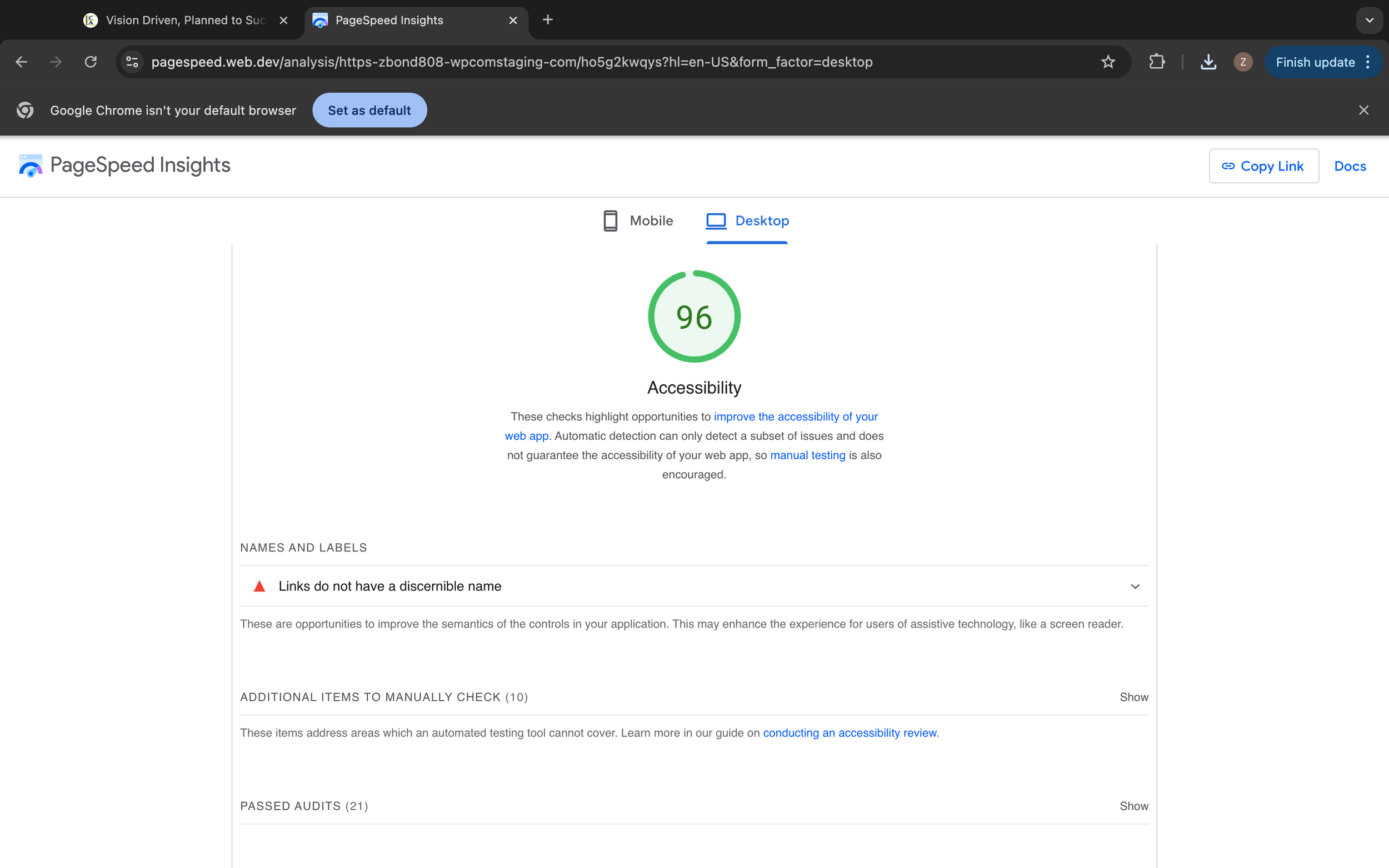Expand Links do not have discernible name

pyautogui.click(x=1135, y=586)
